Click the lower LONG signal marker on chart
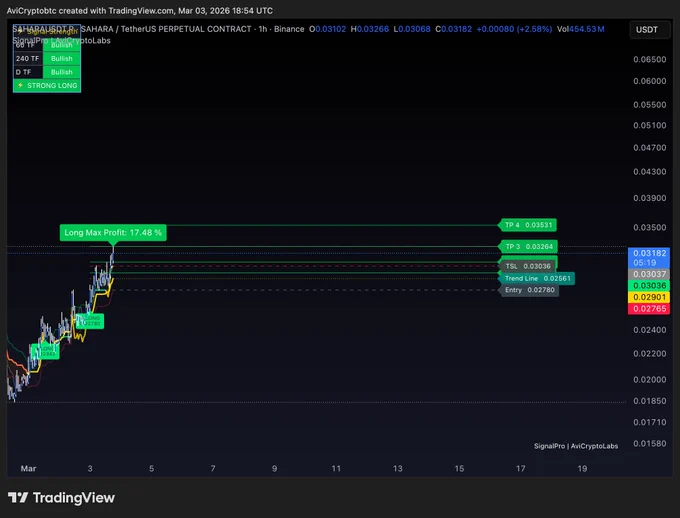The image size is (680, 518). tap(46, 351)
